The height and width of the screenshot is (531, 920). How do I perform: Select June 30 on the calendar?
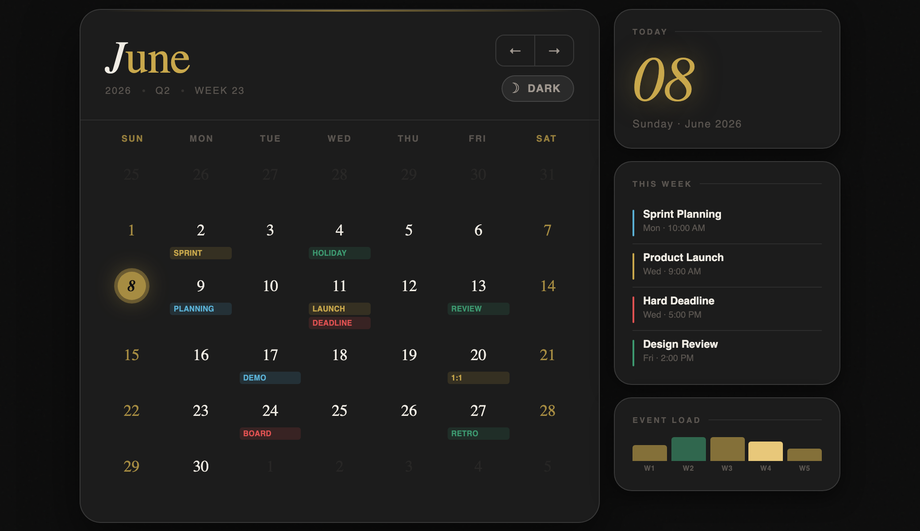201,467
